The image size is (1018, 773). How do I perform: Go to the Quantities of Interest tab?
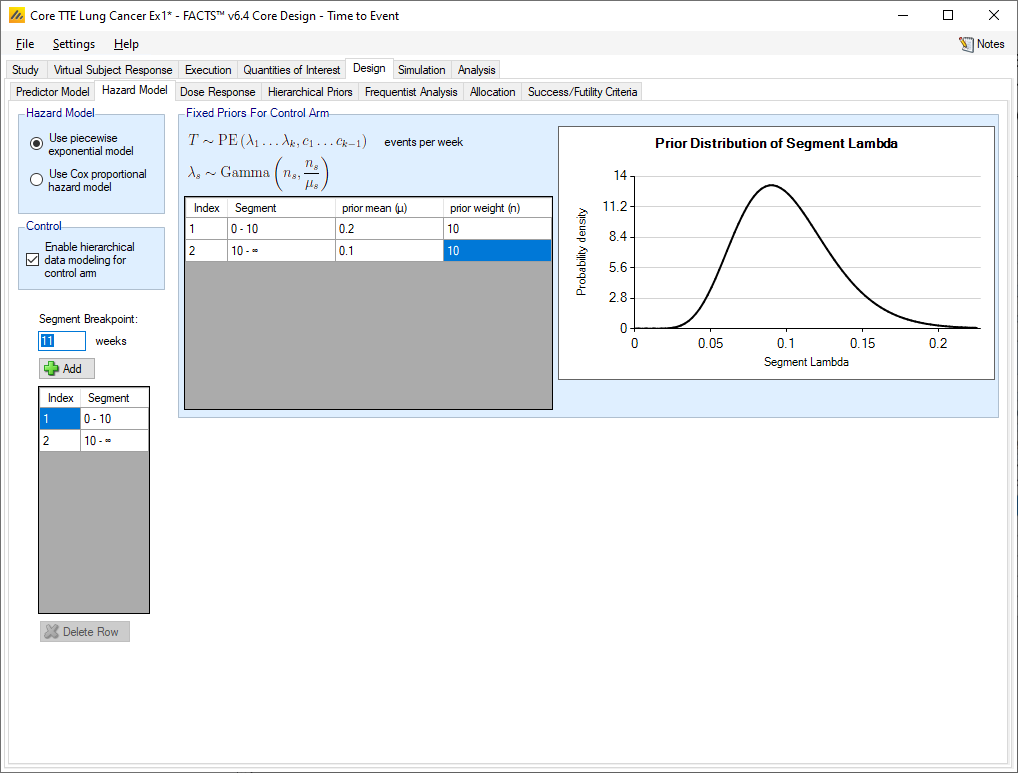[x=292, y=70]
